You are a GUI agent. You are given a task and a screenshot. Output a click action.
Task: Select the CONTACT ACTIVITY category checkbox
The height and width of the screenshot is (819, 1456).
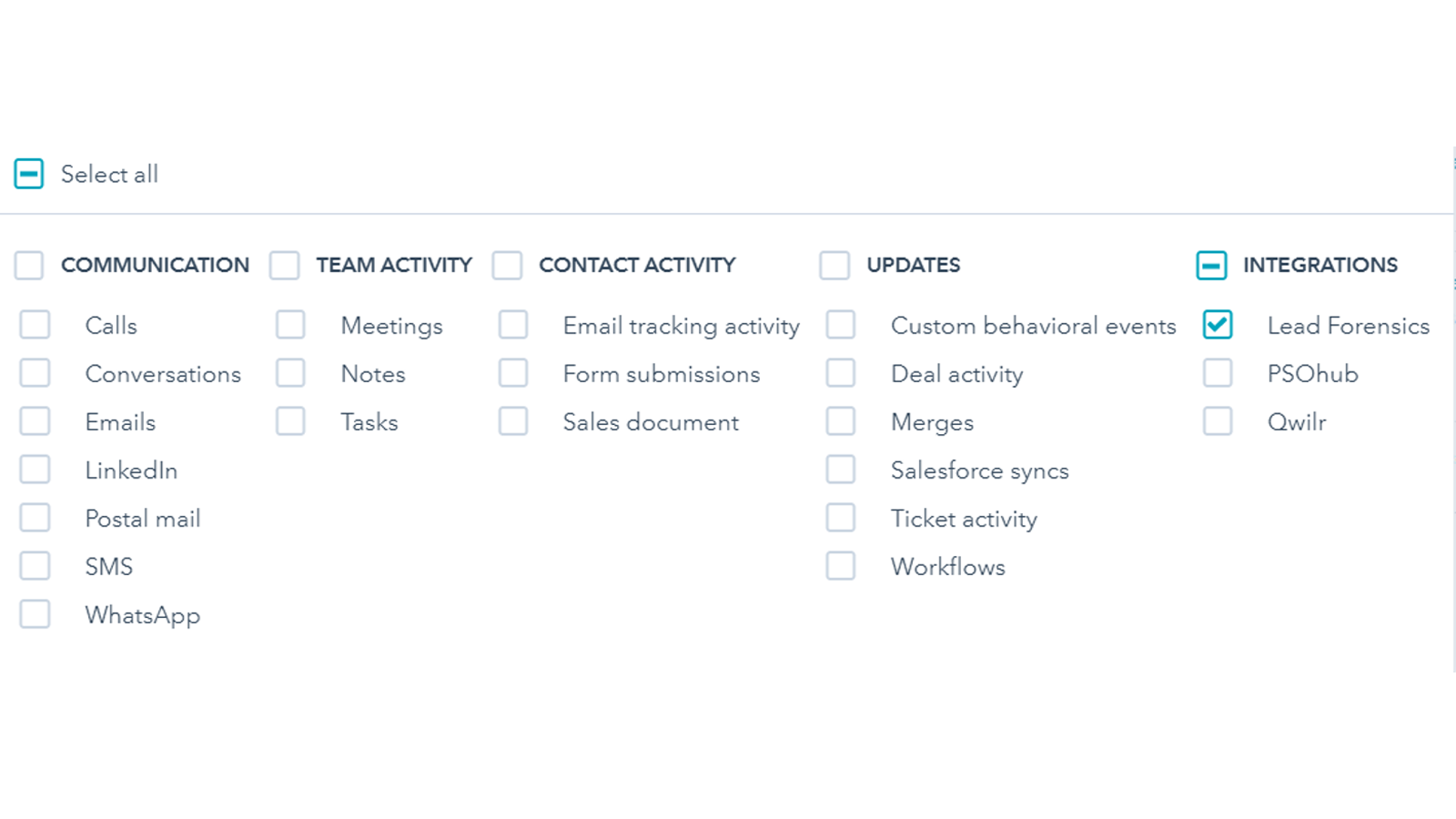coord(508,265)
